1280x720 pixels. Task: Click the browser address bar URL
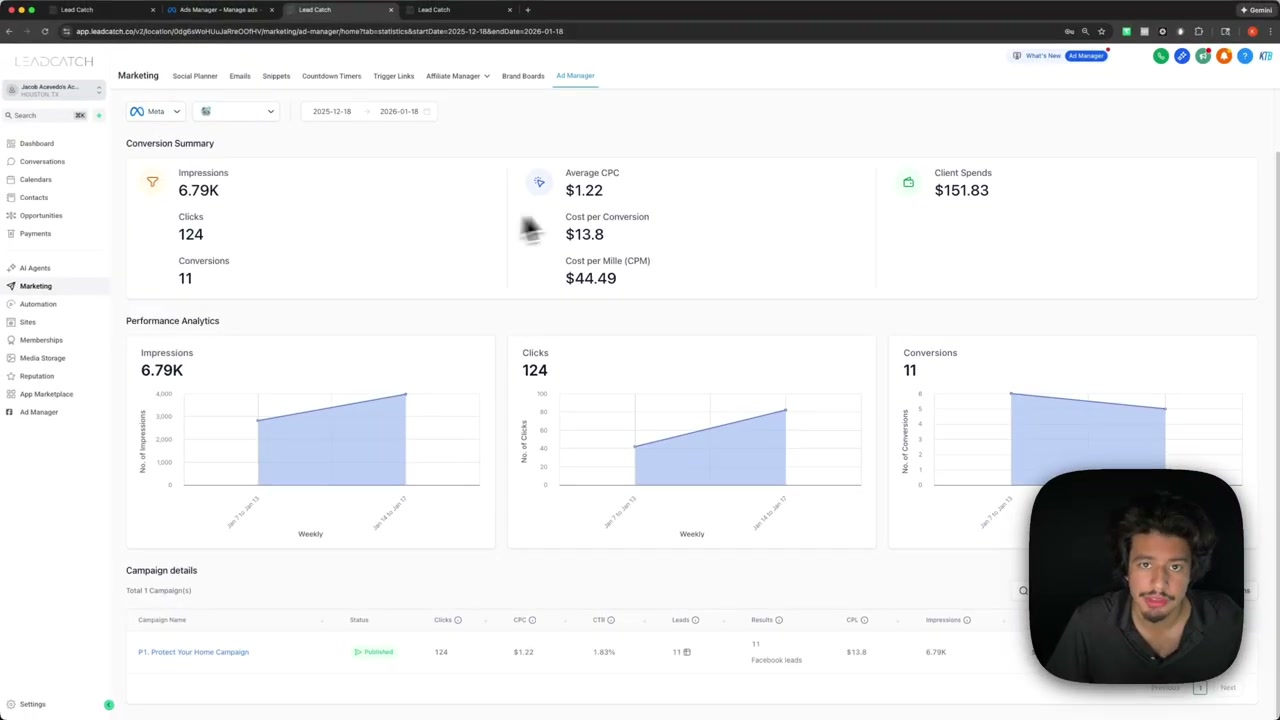[x=320, y=31]
